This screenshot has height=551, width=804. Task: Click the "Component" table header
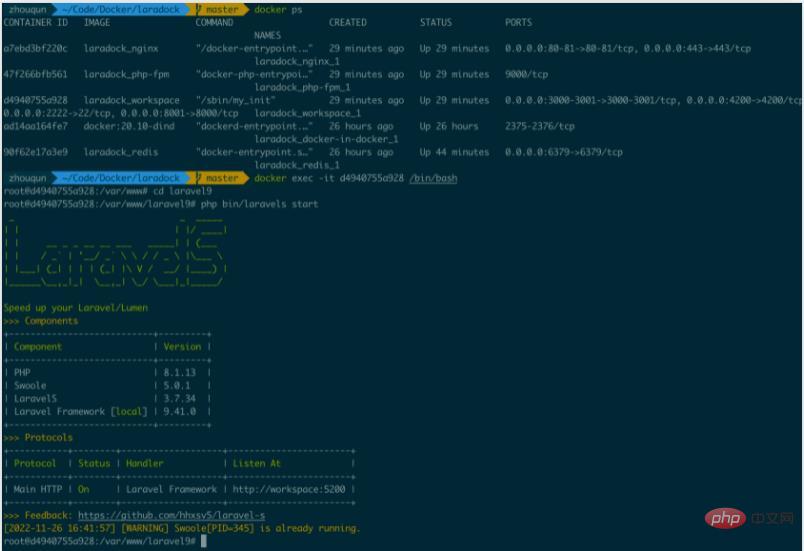tap(38, 347)
